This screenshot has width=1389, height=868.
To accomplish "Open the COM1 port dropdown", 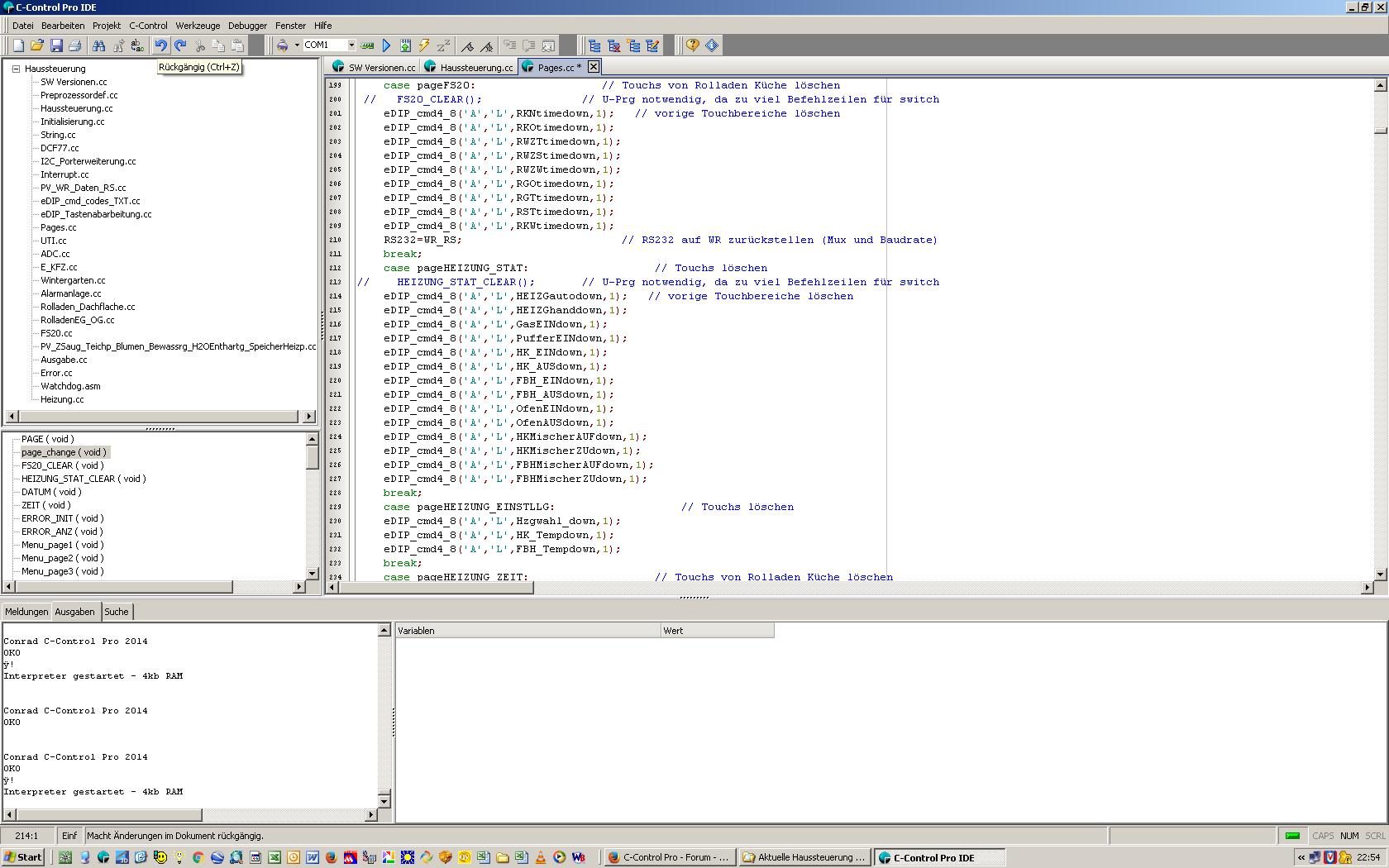I will (x=351, y=45).
